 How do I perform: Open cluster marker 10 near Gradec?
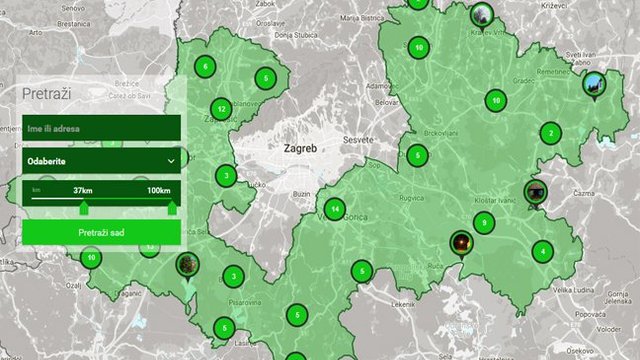tap(496, 100)
